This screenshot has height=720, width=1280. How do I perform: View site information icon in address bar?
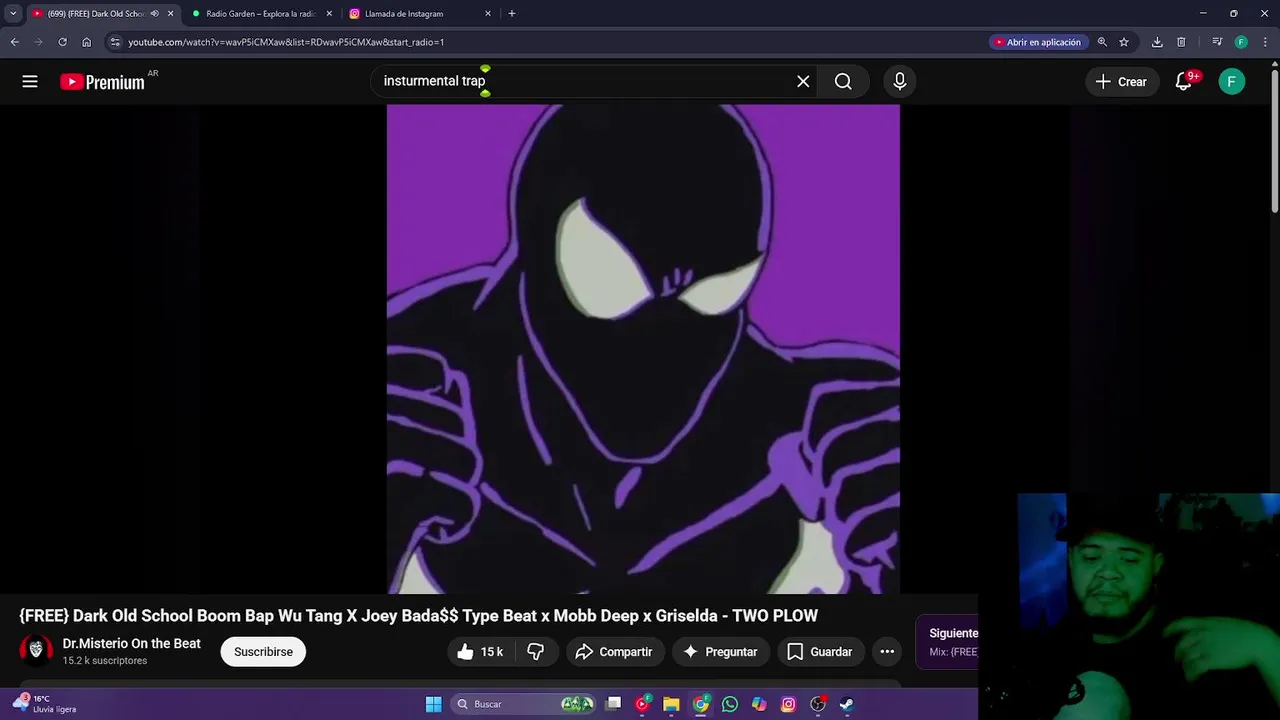(x=115, y=42)
